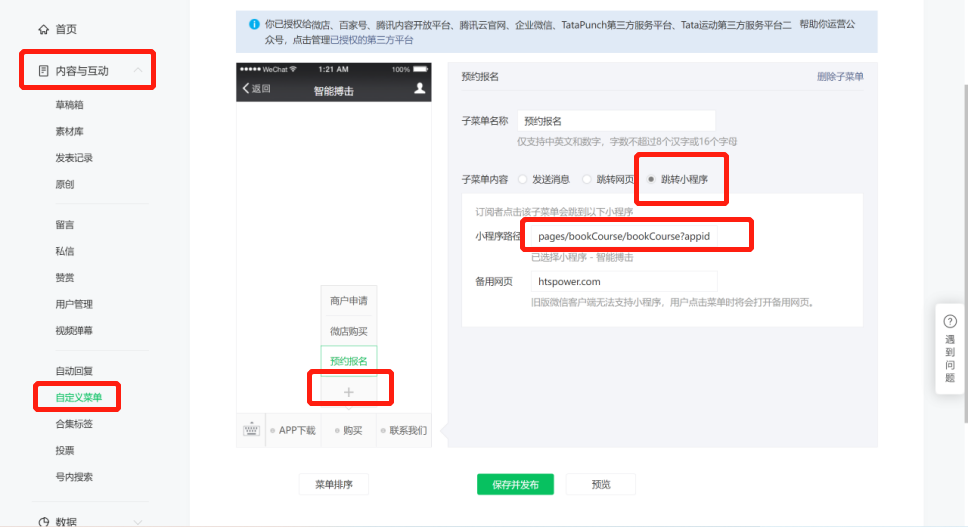Click the 删除子菜单 link
Screen dimensions: 968x527
(840, 77)
